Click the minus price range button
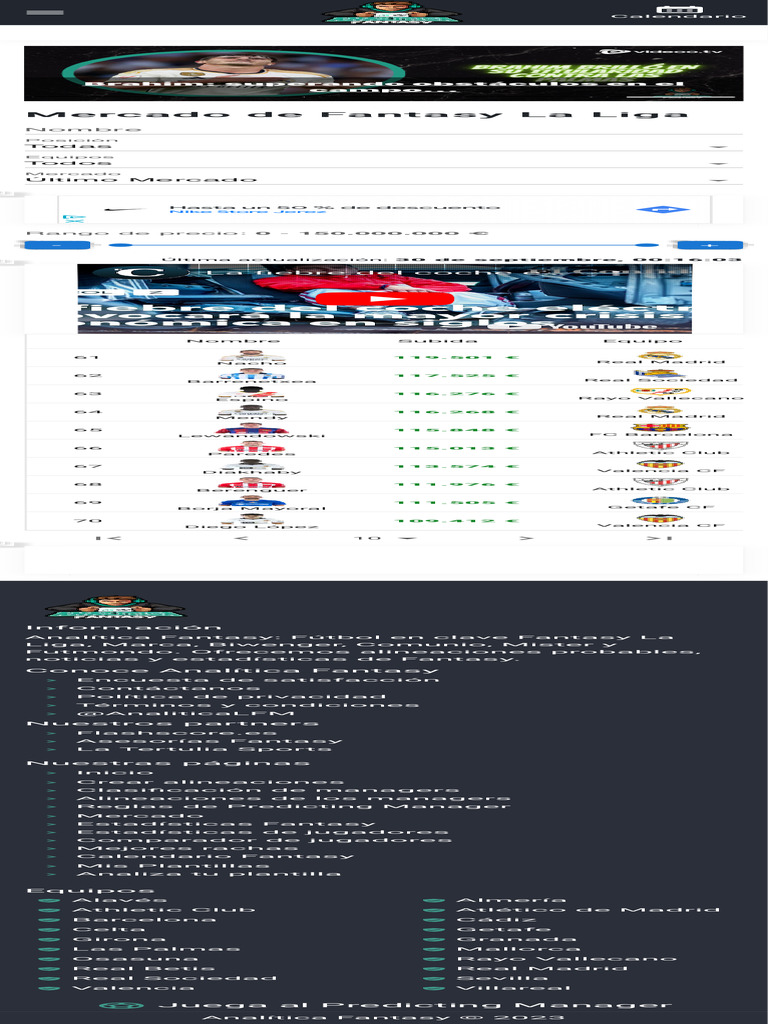This screenshot has height=1024, width=768. click(x=56, y=246)
